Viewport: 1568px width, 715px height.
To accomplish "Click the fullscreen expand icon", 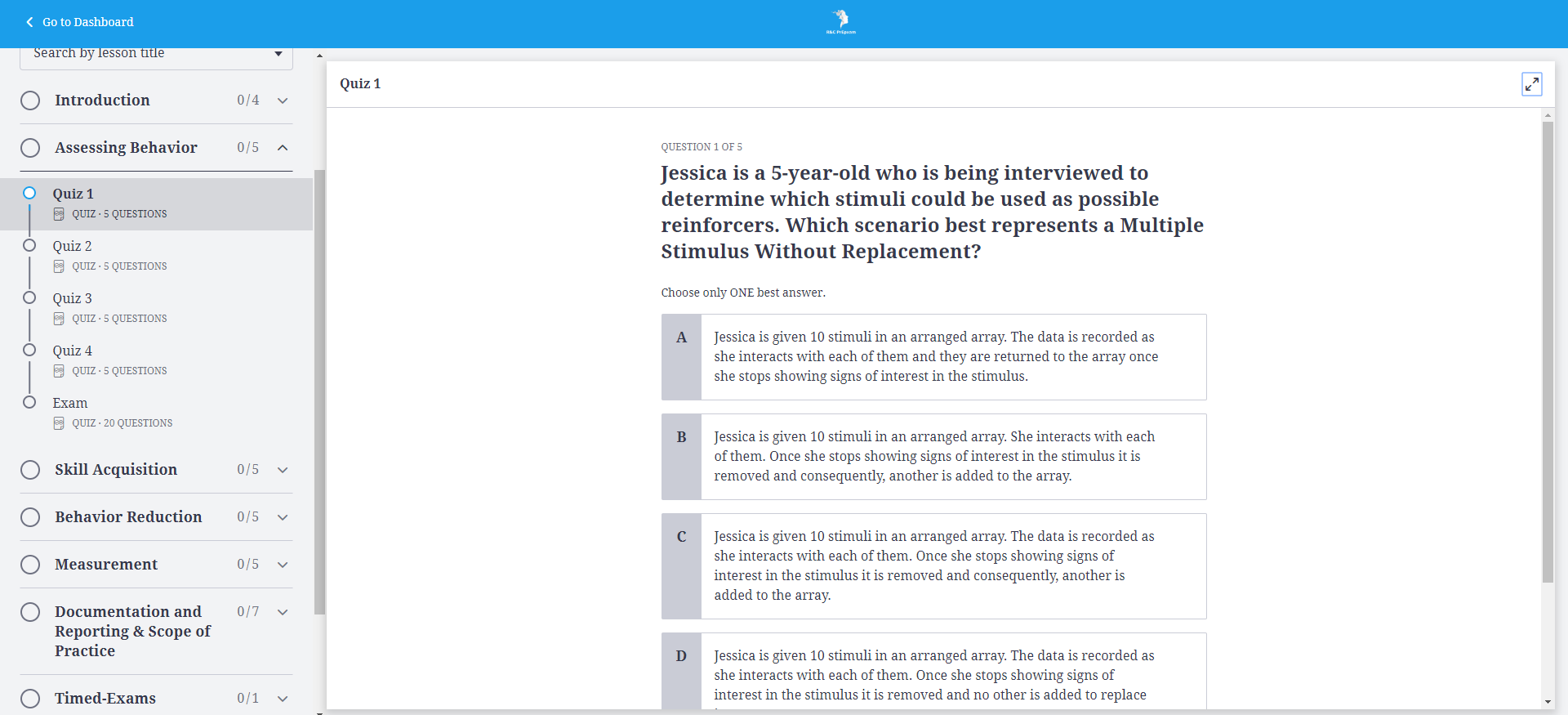I will [x=1532, y=84].
